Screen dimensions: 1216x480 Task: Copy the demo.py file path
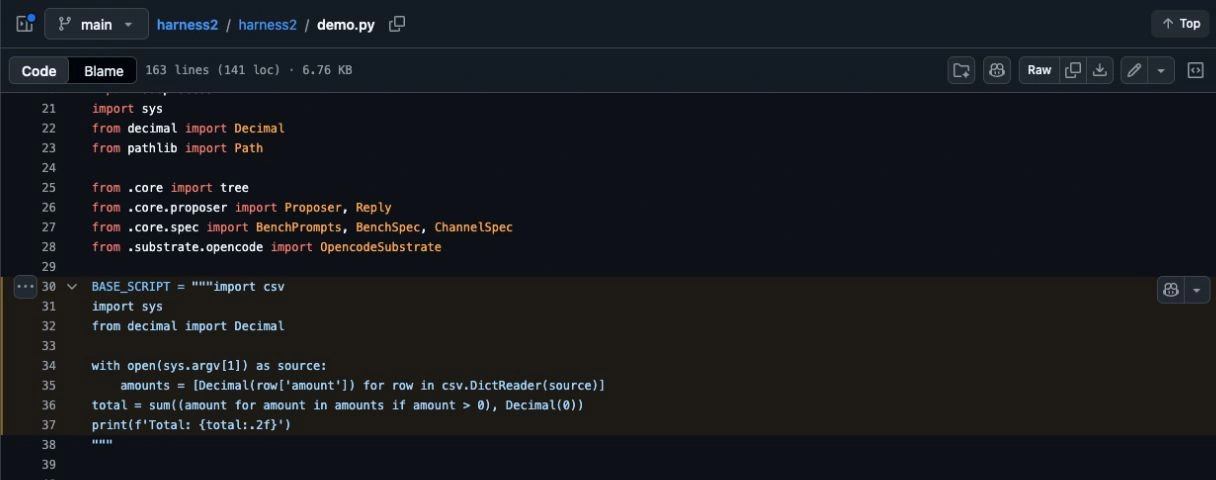397,24
